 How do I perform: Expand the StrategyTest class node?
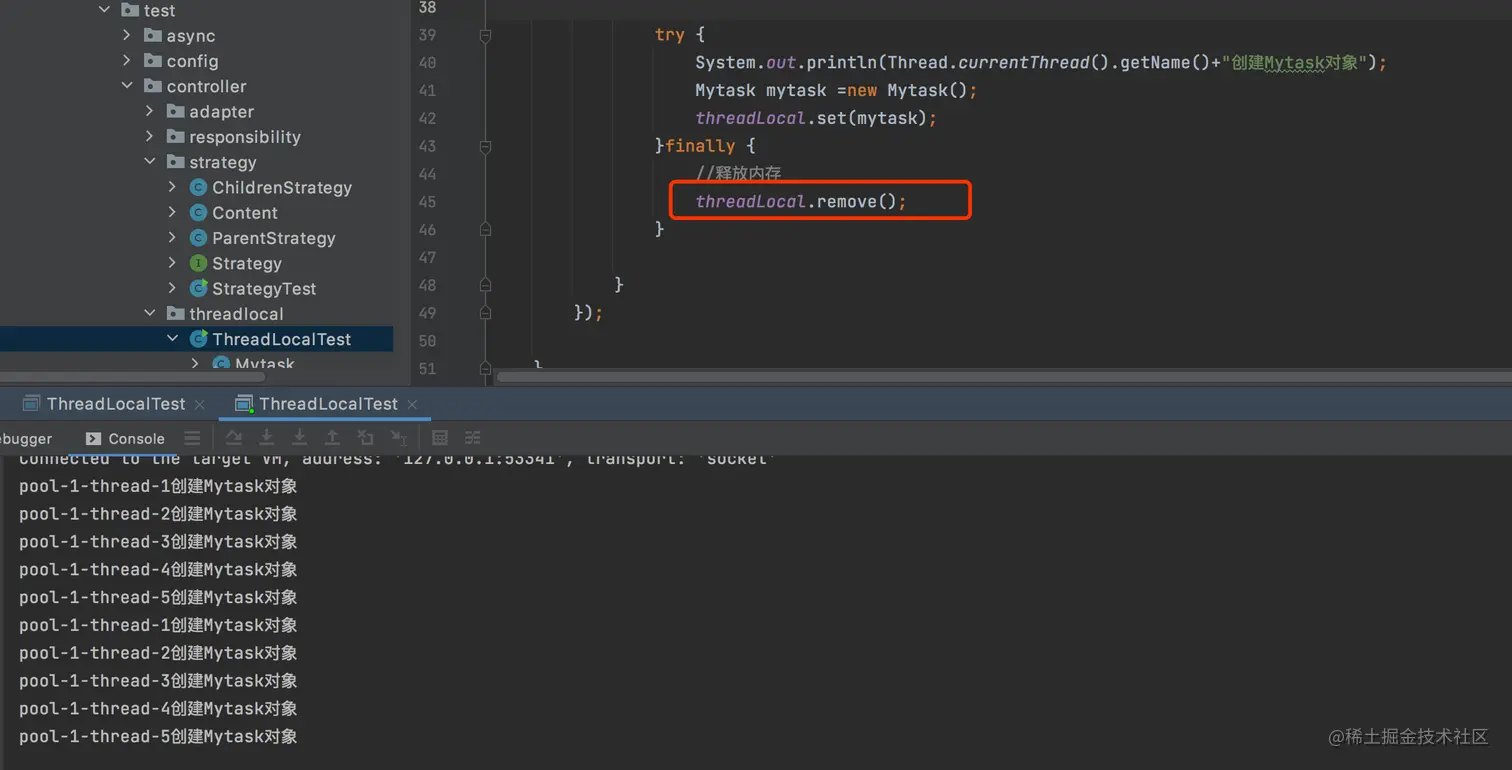(172, 288)
